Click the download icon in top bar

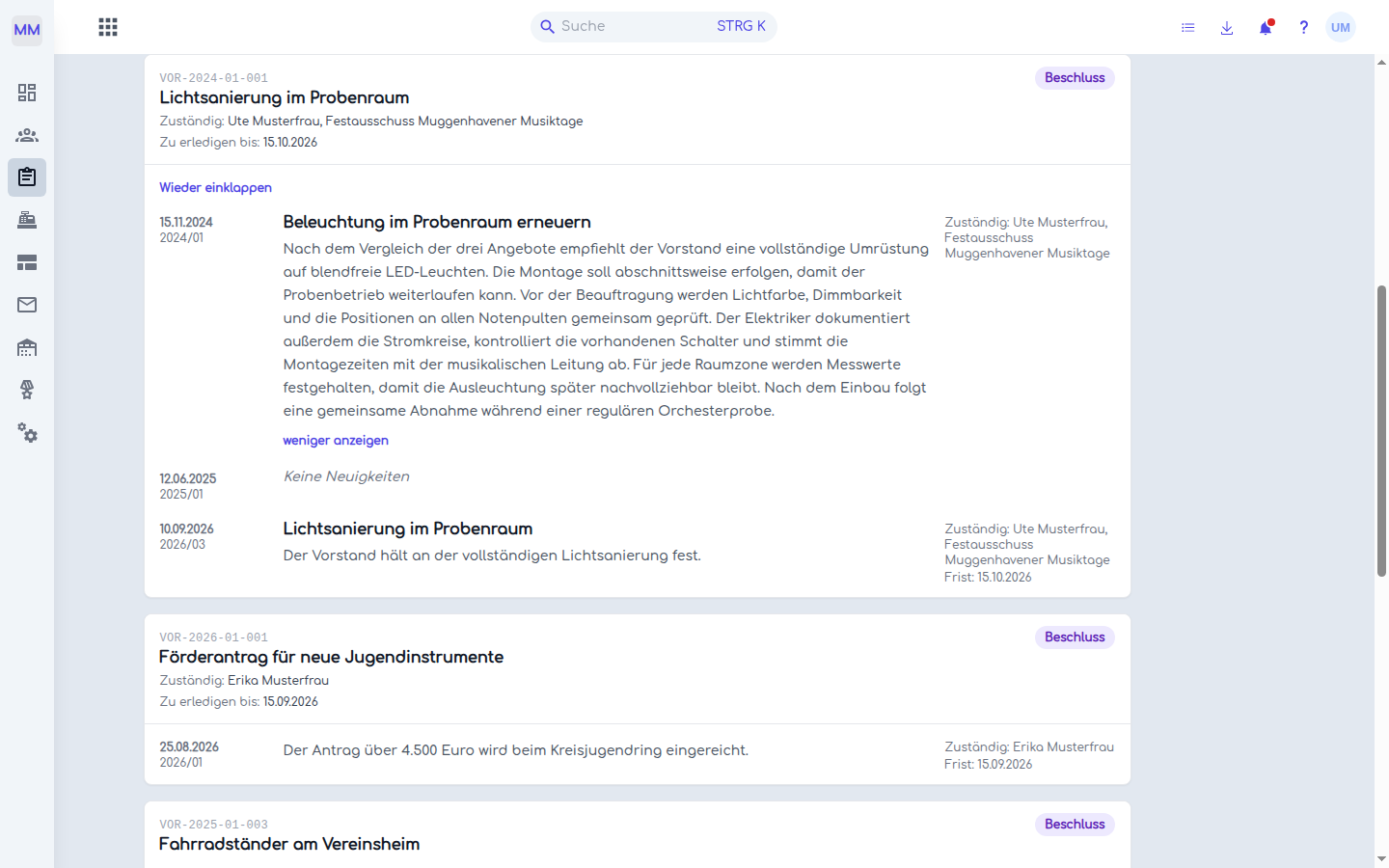[1227, 27]
